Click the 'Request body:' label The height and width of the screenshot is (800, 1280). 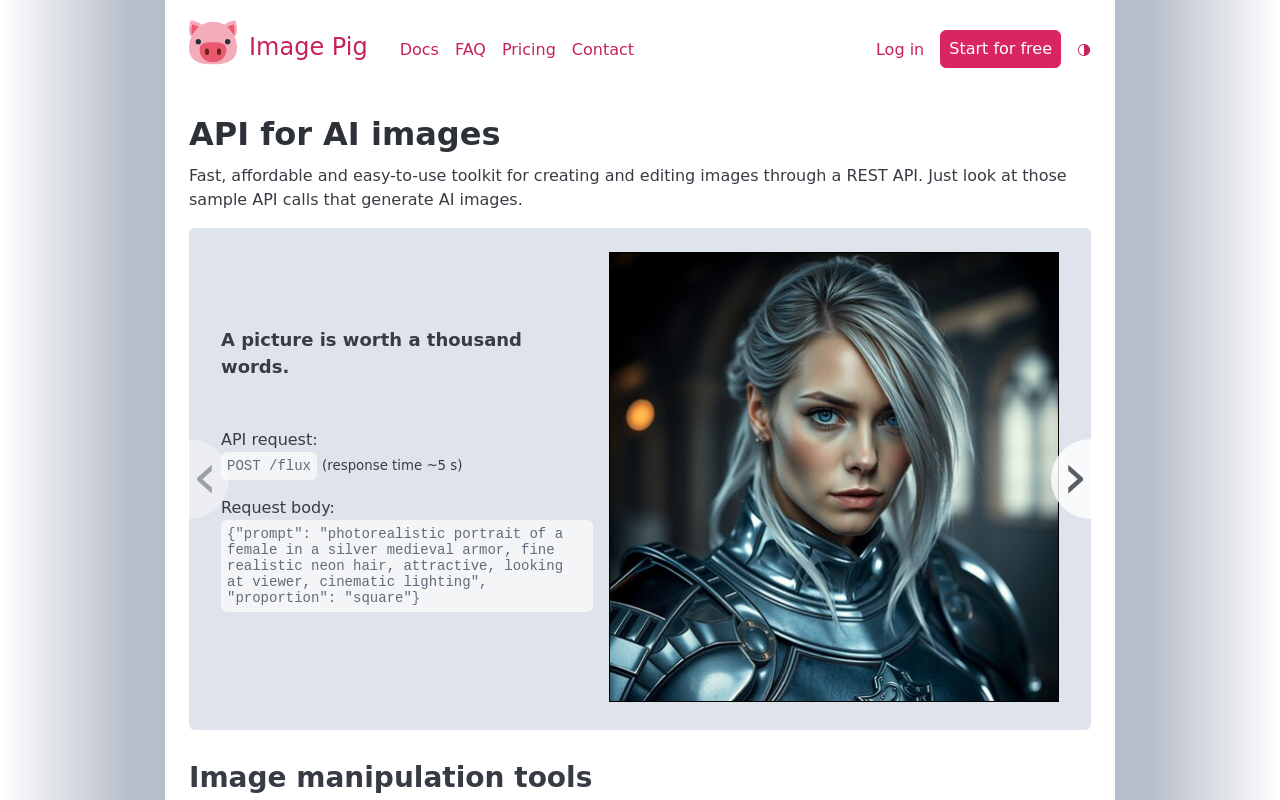tap(277, 507)
